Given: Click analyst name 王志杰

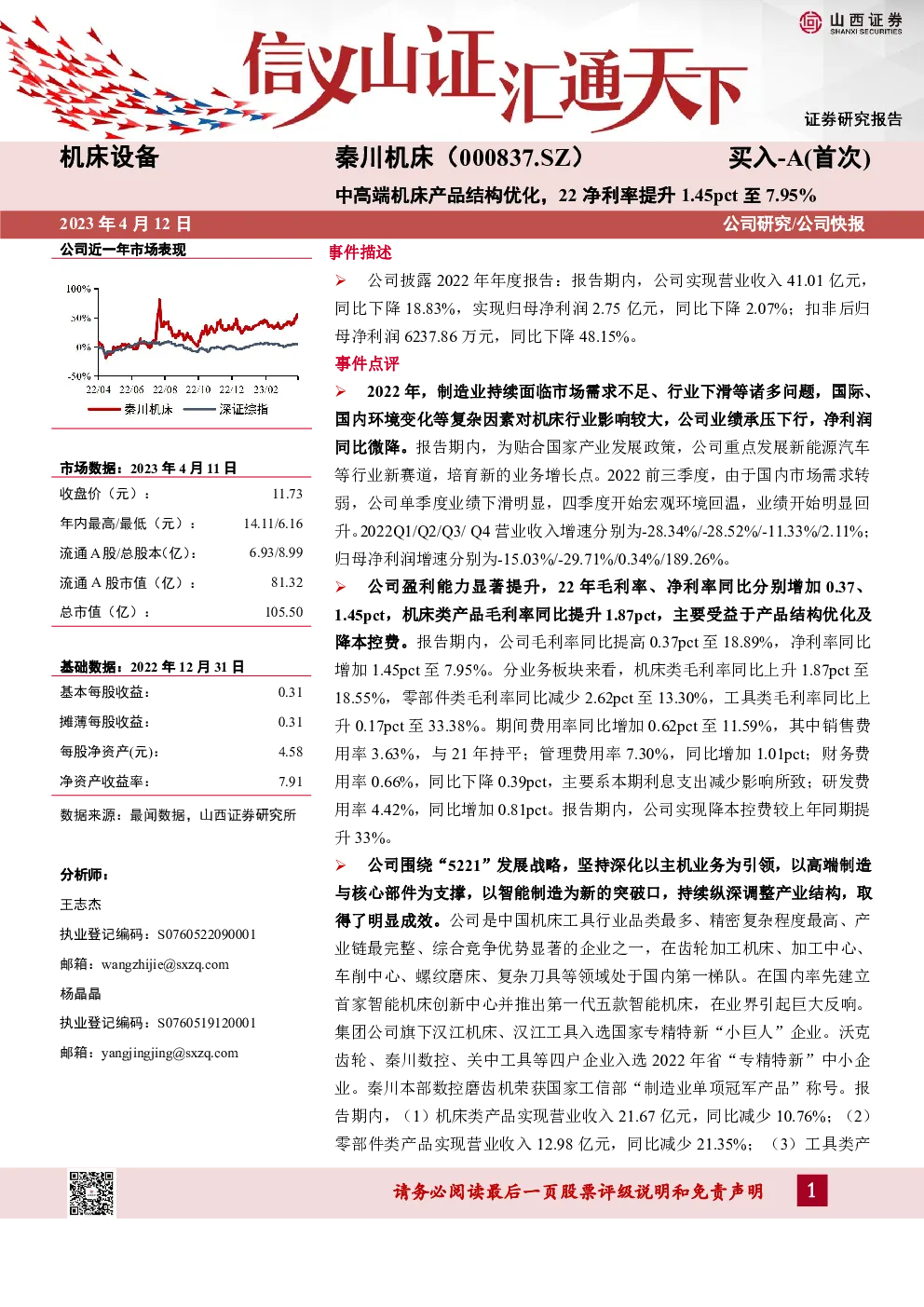Looking at the screenshot, I should pyautogui.click(x=81, y=905).
